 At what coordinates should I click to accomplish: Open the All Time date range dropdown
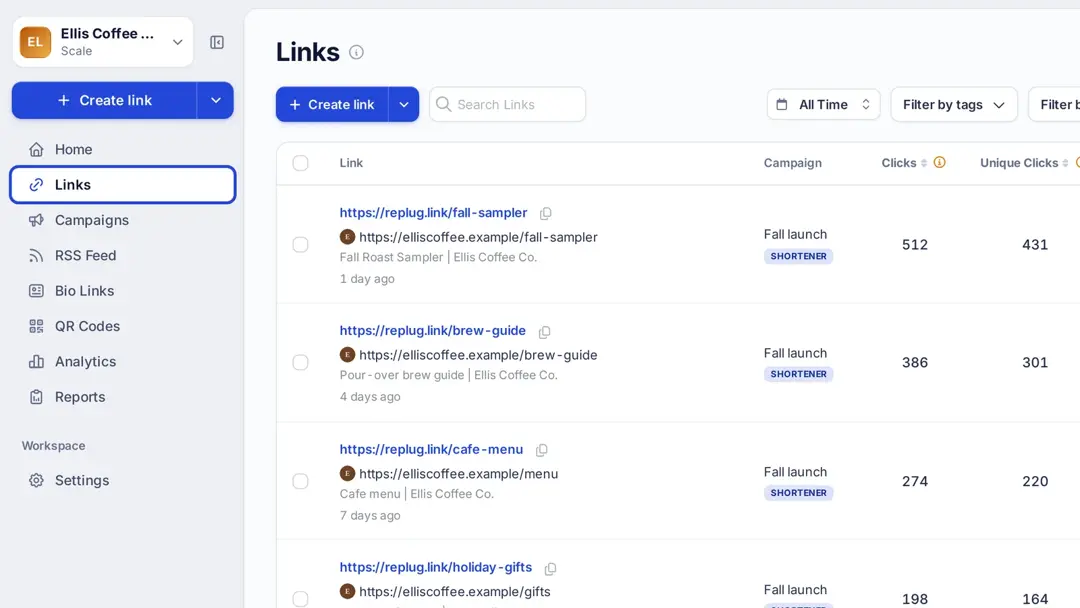coord(824,105)
